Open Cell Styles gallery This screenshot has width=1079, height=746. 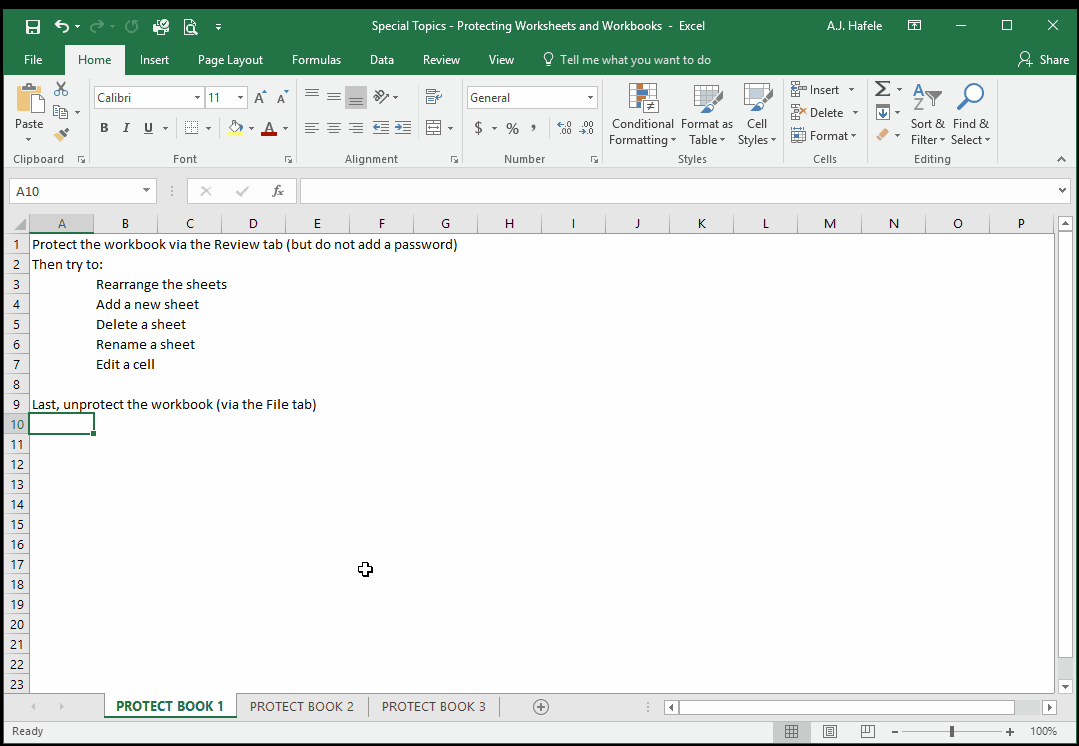(757, 114)
